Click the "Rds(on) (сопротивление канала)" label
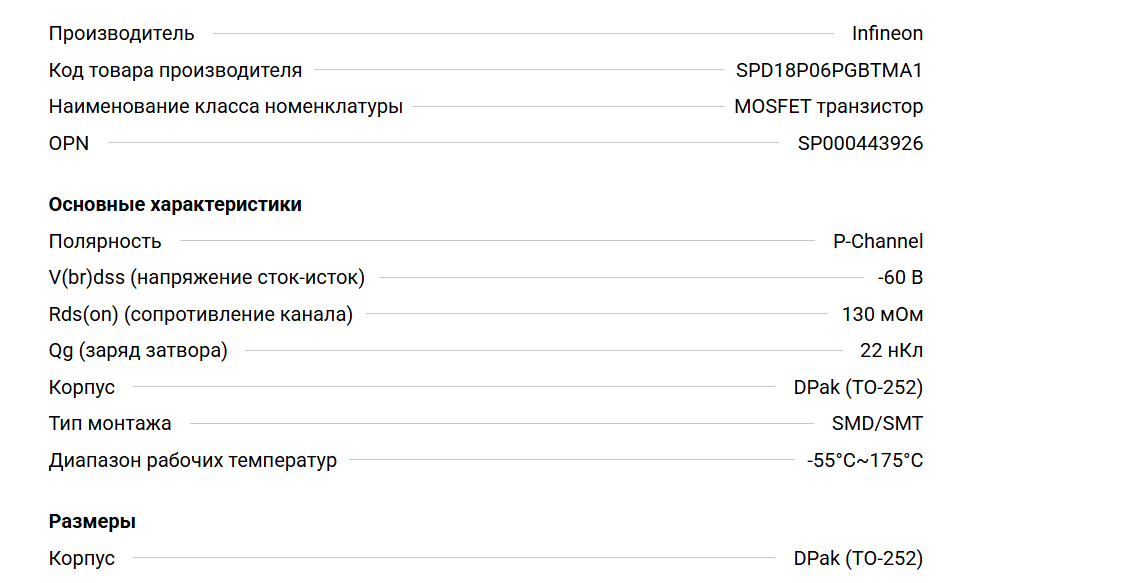This screenshot has width=1130, height=583. pyautogui.click(x=201, y=314)
